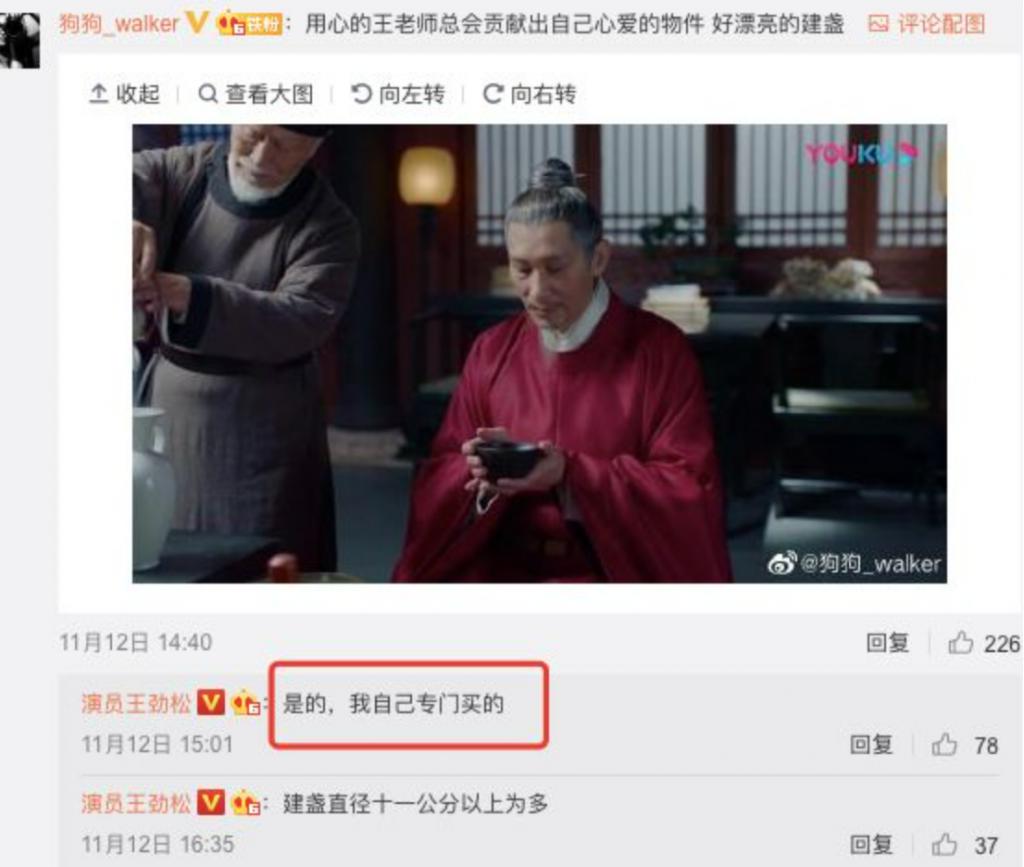Reply to the 14:40 comment
Screen dimensions: 1024x867
pyautogui.click(x=888, y=643)
